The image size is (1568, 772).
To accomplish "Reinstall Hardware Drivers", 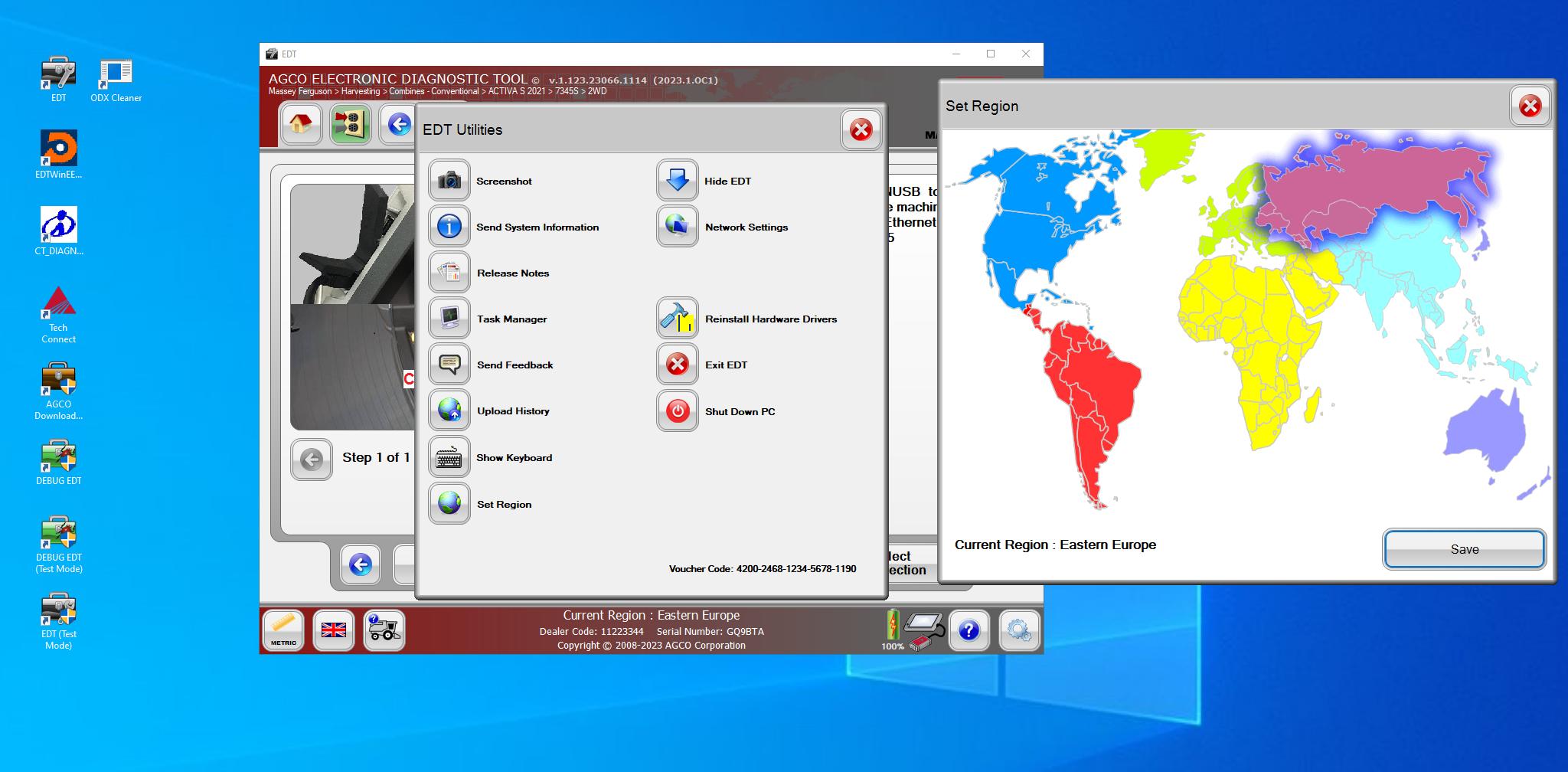I will pyautogui.click(x=677, y=319).
